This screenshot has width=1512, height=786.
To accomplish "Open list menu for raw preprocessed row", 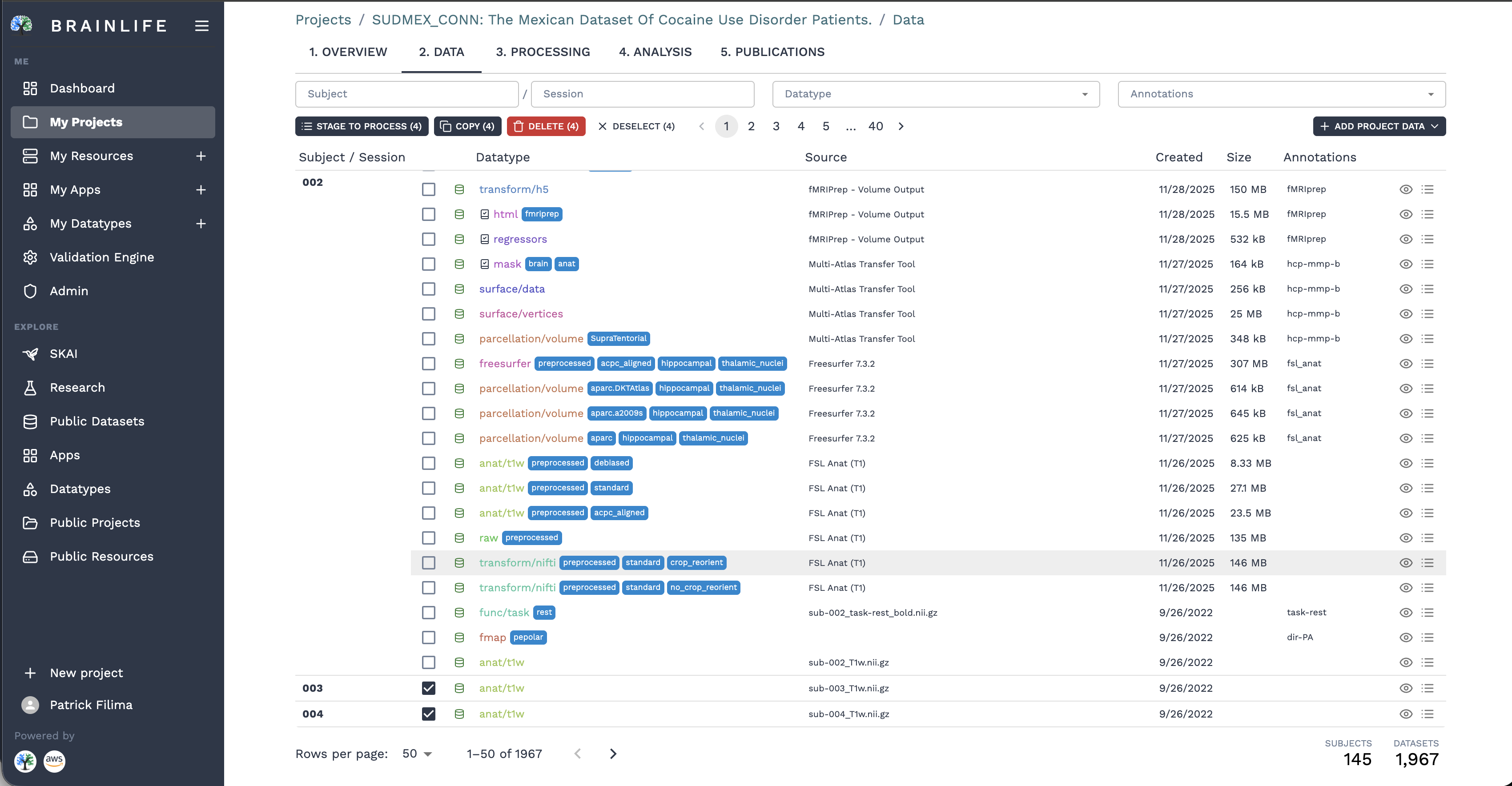I will click(1428, 538).
